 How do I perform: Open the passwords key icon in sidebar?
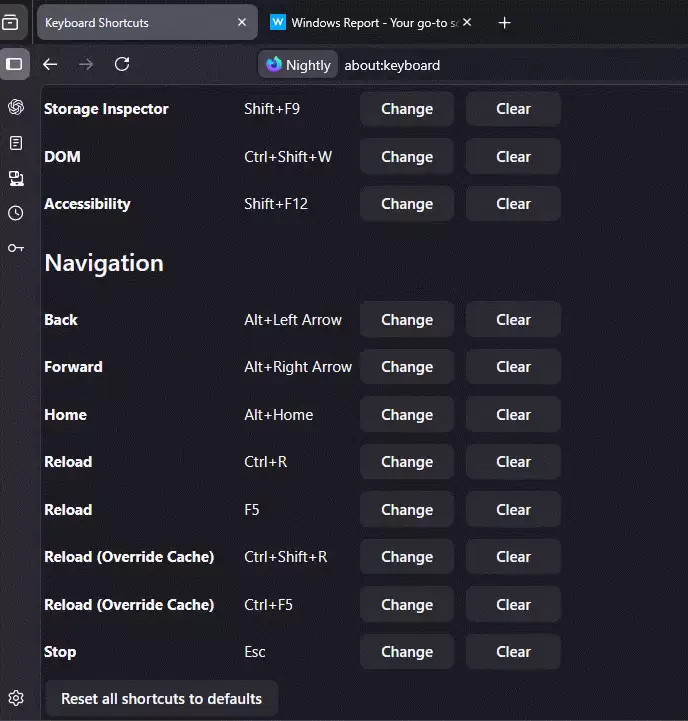coord(15,248)
